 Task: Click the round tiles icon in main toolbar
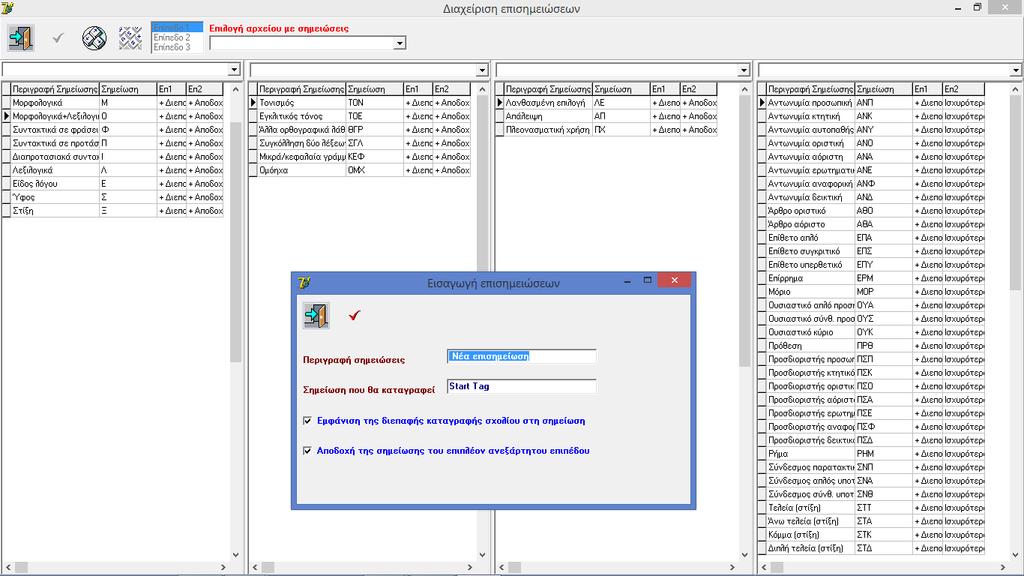pos(95,38)
